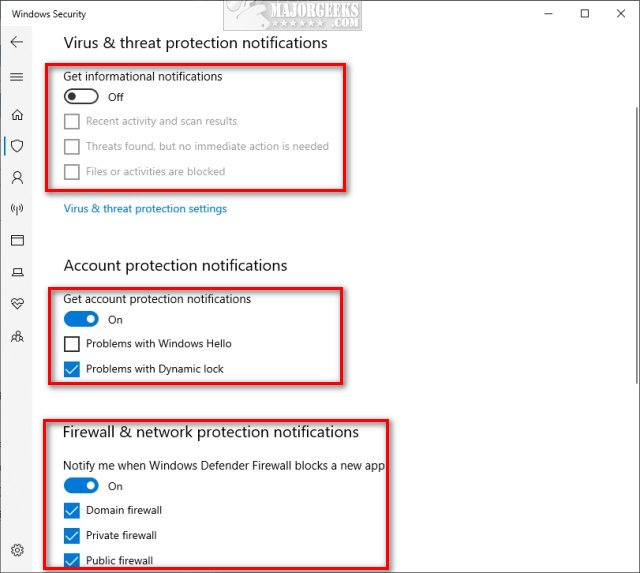This screenshot has width=640, height=573.
Task: Open the hamburger navigation menu
Action: pos(17,77)
